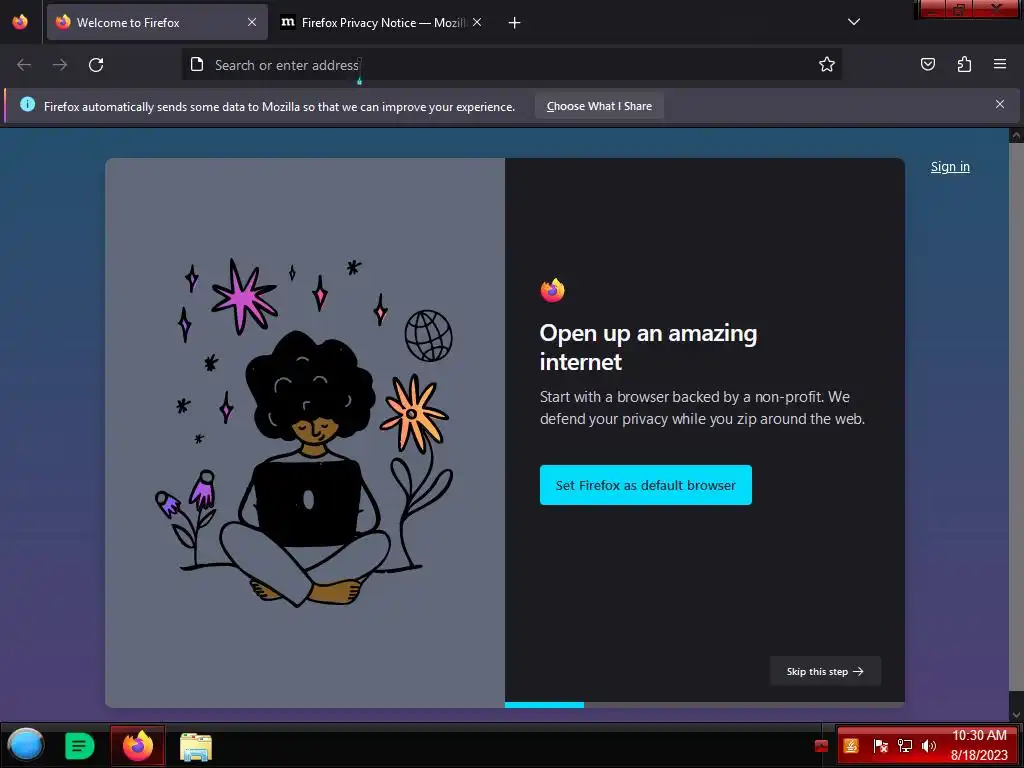Open a new tab with plus button
1024x768 pixels.
click(515, 23)
